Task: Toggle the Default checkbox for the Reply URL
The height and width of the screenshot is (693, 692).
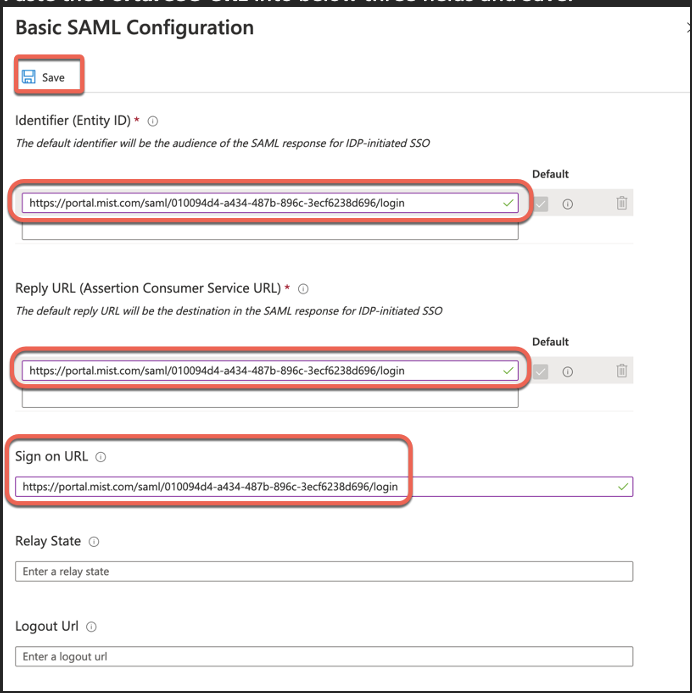Action: [542, 371]
